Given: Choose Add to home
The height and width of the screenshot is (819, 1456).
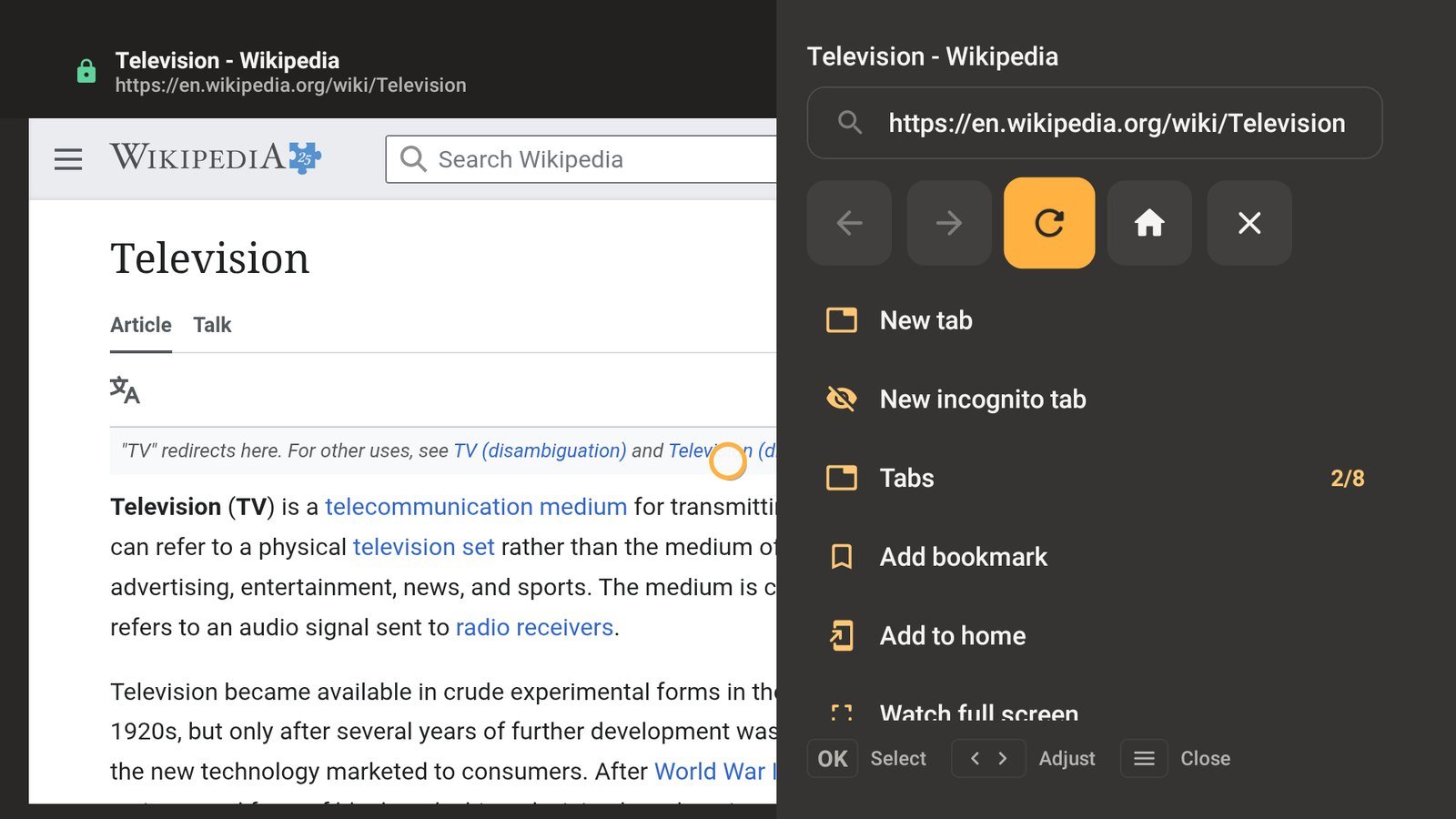Looking at the screenshot, I should coord(1095,635).
